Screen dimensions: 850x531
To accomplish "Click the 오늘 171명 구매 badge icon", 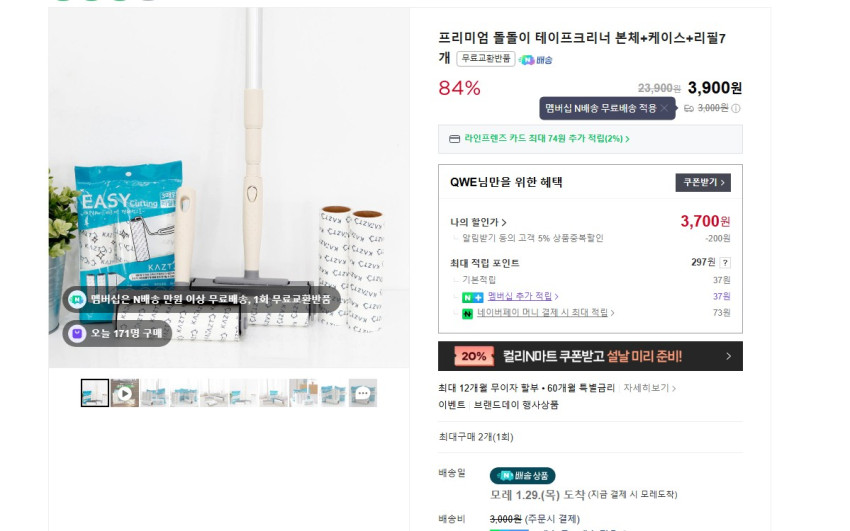I will tap(77, 333).
